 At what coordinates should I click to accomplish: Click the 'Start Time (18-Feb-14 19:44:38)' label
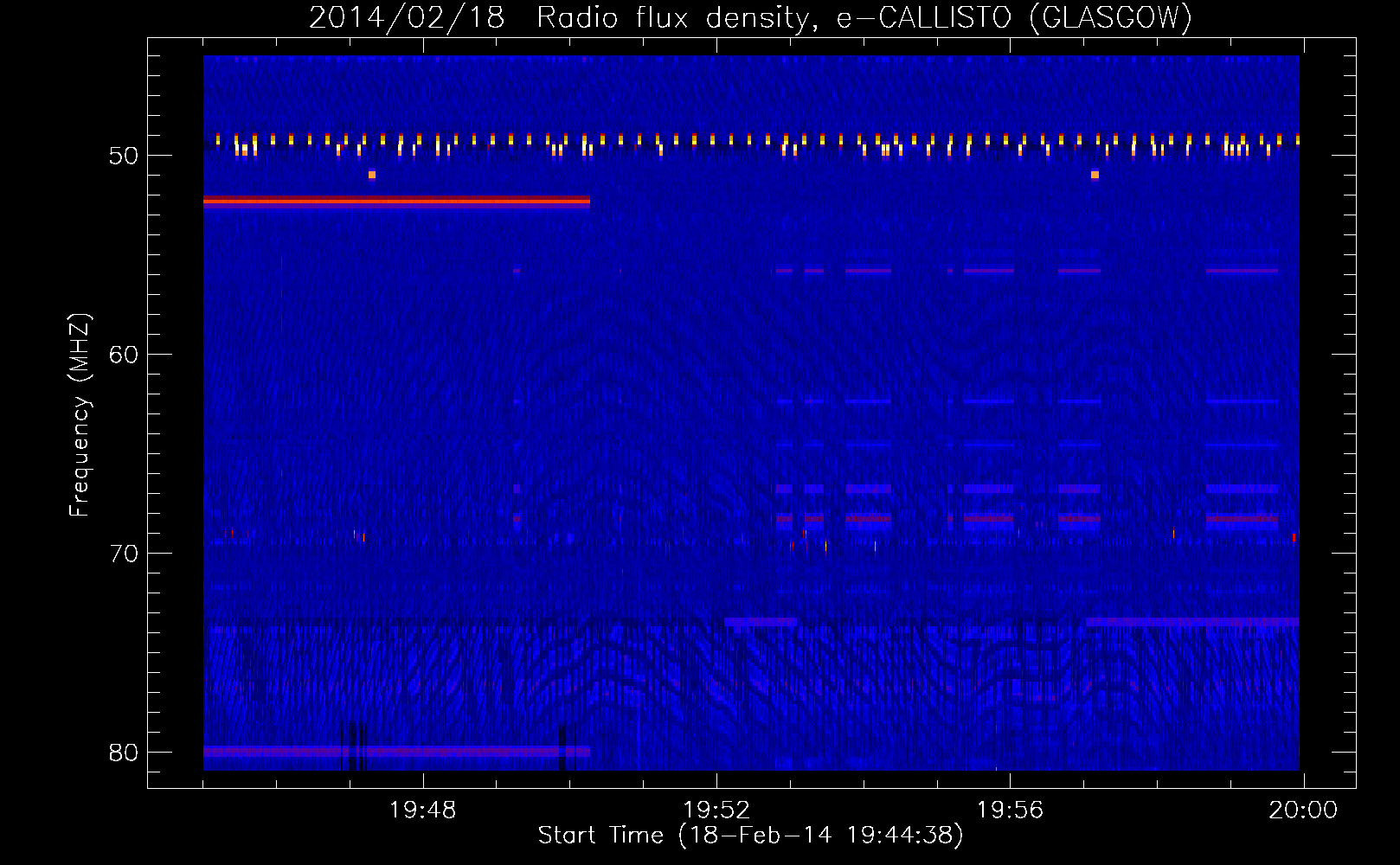click(750, 836)
